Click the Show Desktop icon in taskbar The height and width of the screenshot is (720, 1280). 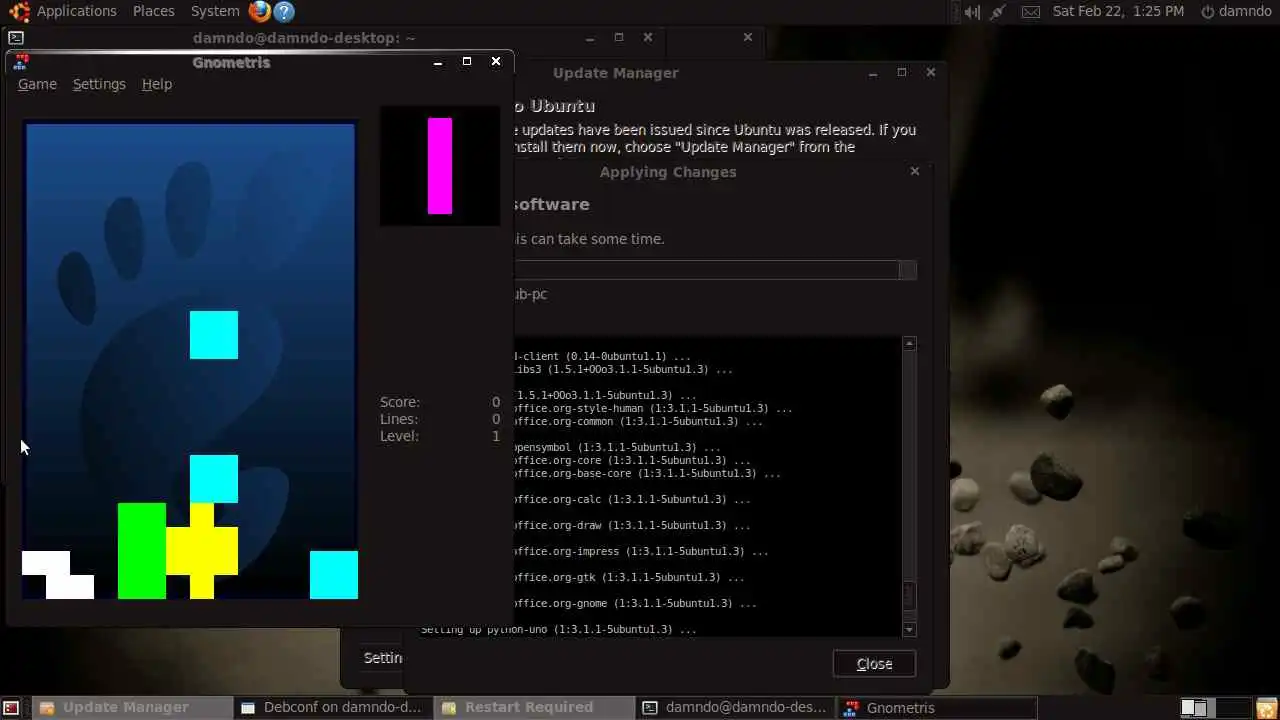click(12, 708)
